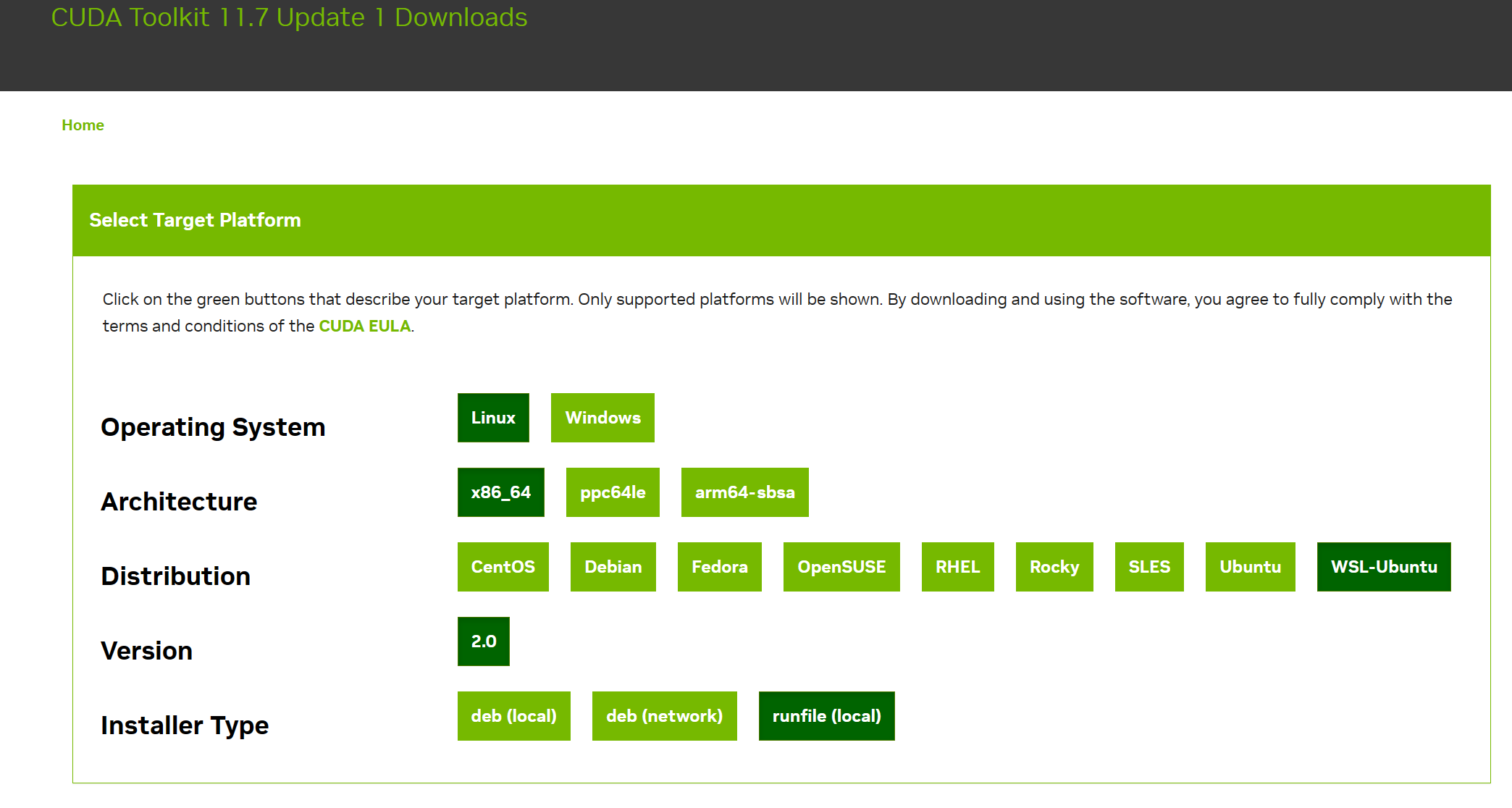Select Rocky distribution
1512x808 pixels.
point(1054,567)
